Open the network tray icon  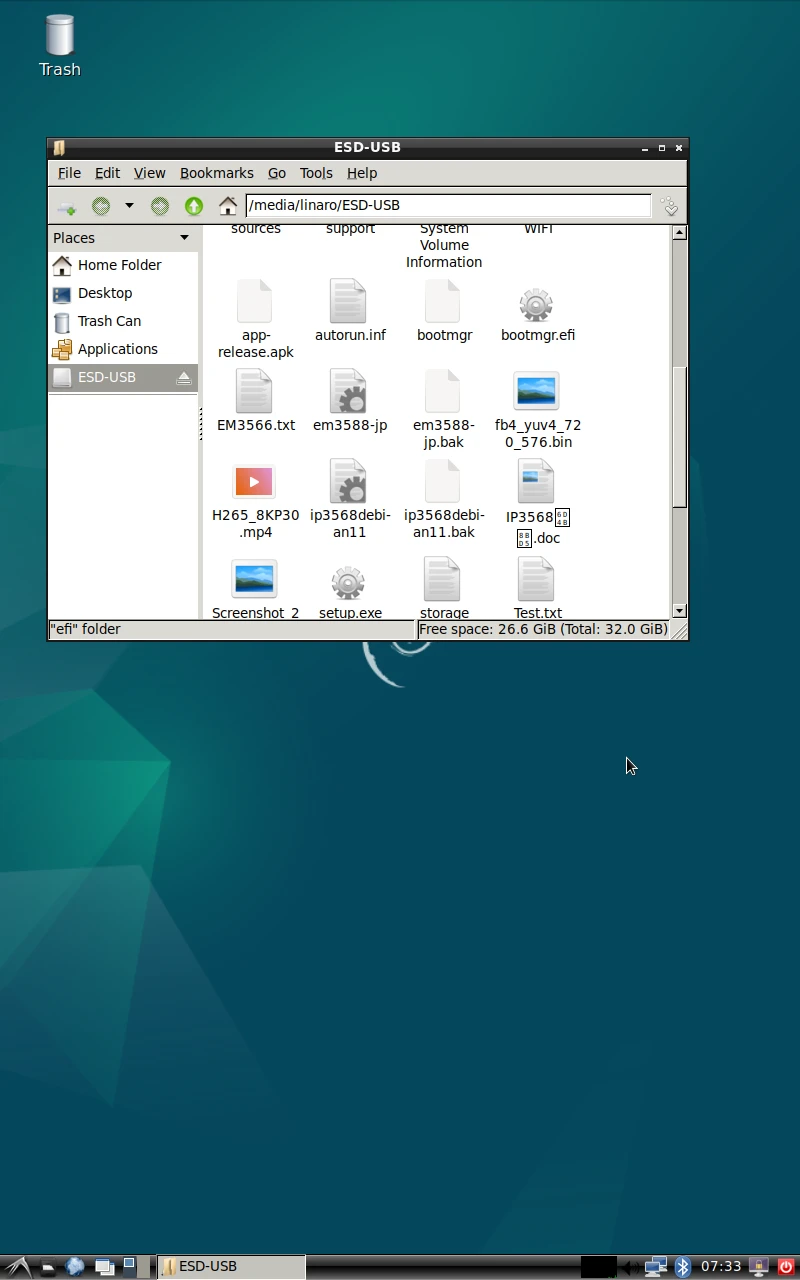[x=656, y=1267]
